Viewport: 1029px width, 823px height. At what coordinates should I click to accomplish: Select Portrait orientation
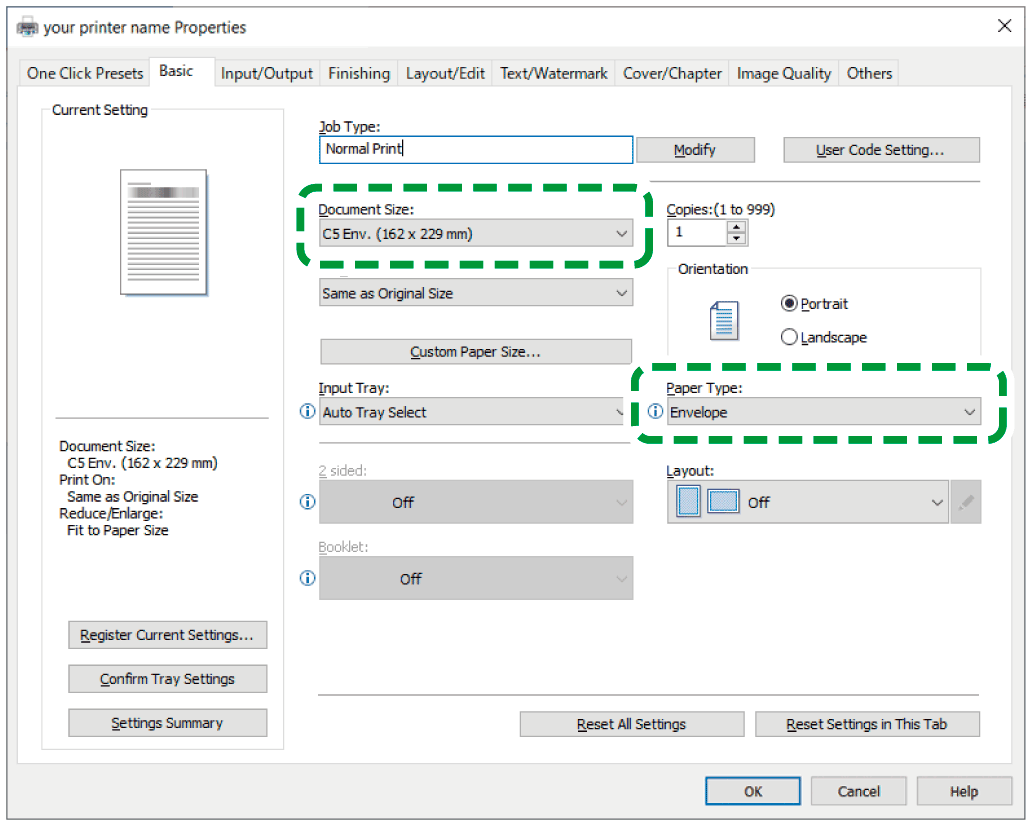(x=790, y=304)
